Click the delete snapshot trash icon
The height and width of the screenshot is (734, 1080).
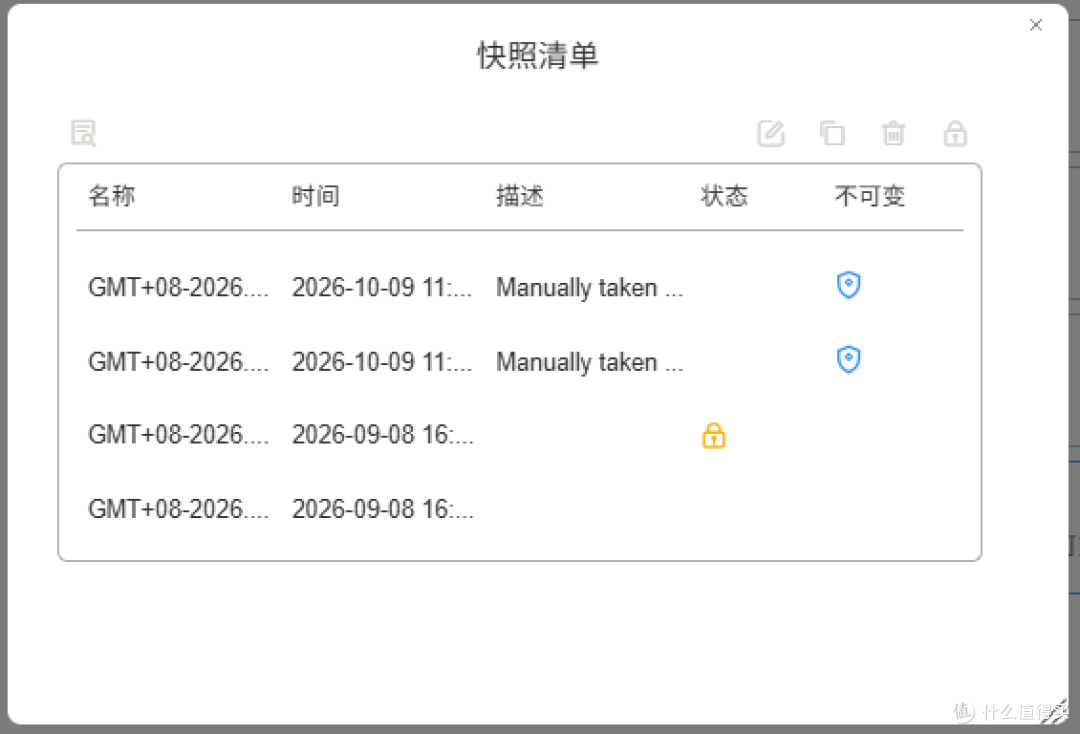coord(893,133)
